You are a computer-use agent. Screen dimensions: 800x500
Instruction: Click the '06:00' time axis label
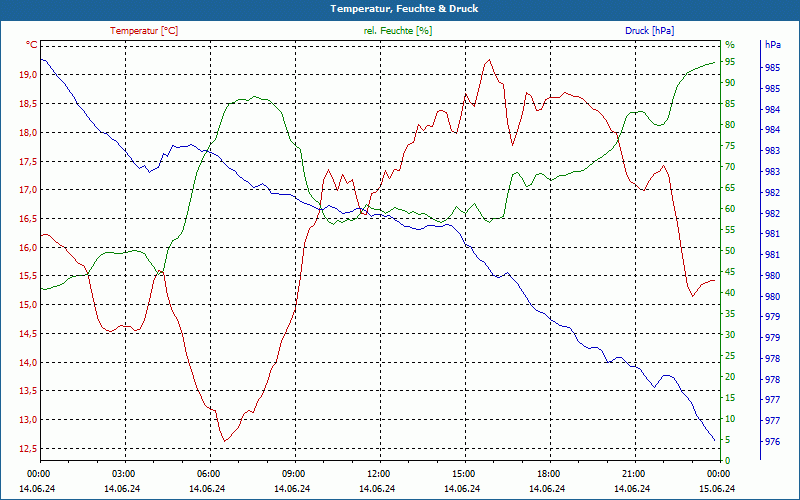click(209, 473)
